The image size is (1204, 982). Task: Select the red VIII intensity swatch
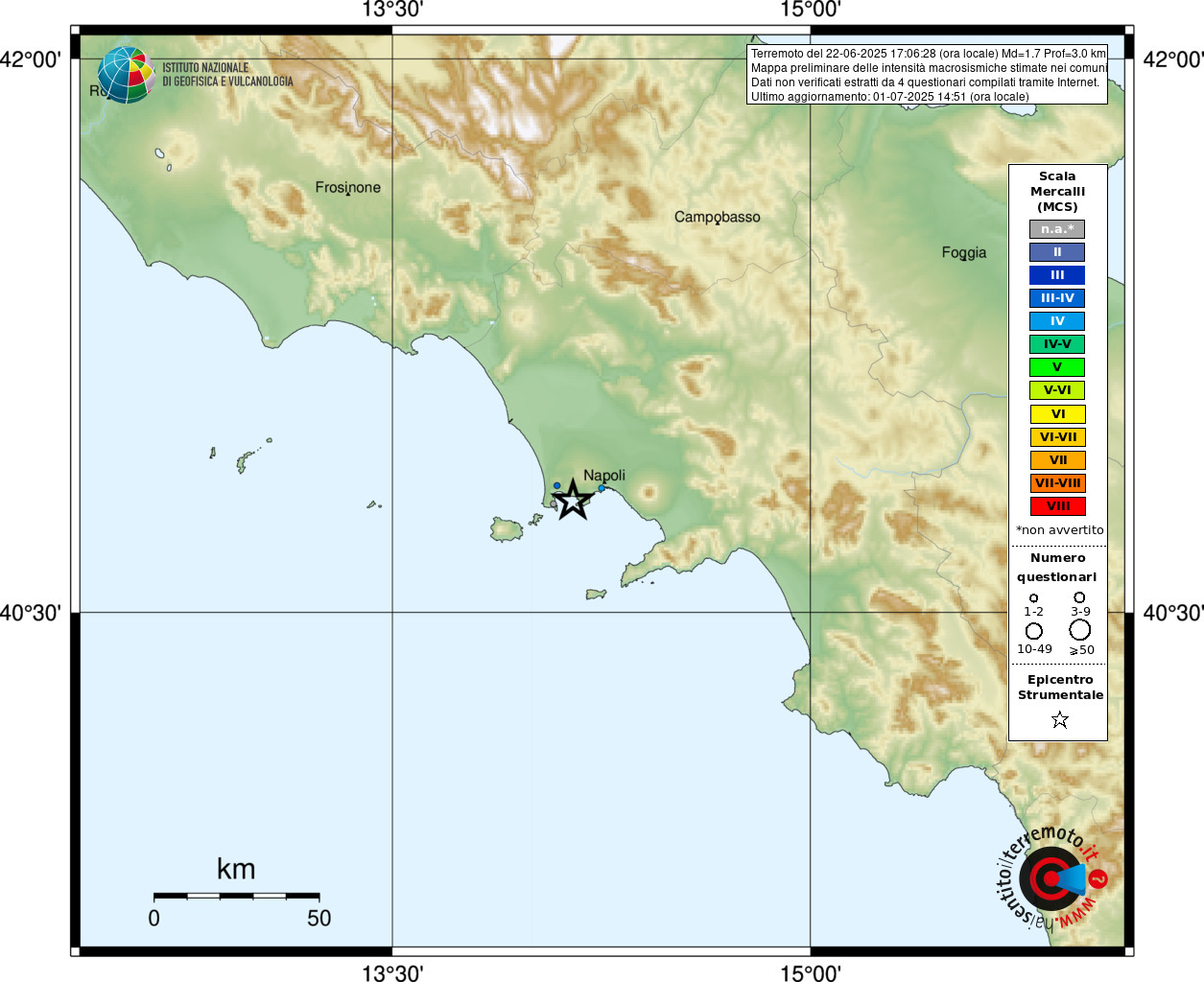1057,506
